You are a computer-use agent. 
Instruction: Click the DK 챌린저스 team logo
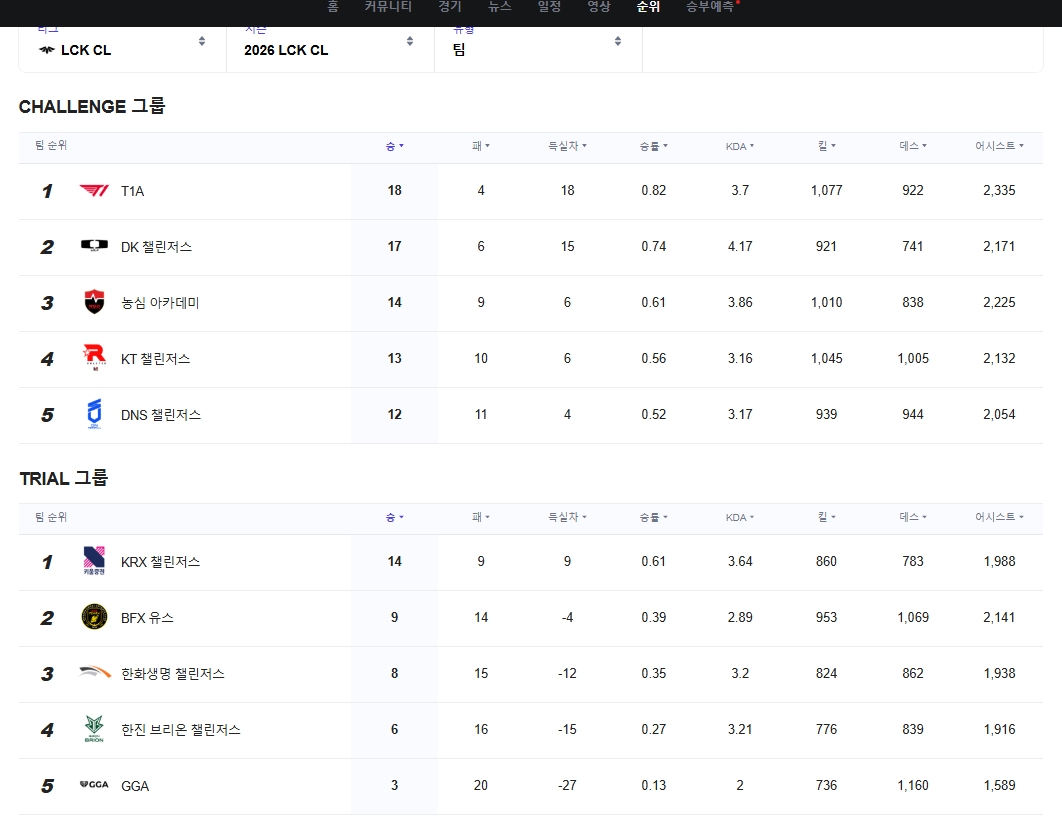pos(94,245)
